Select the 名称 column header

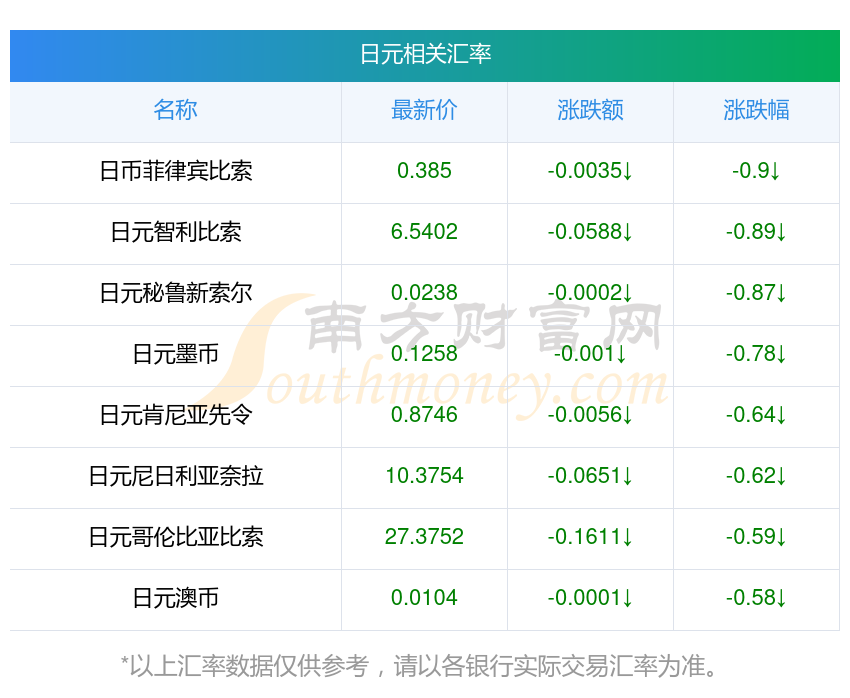(x=175, y=110)
